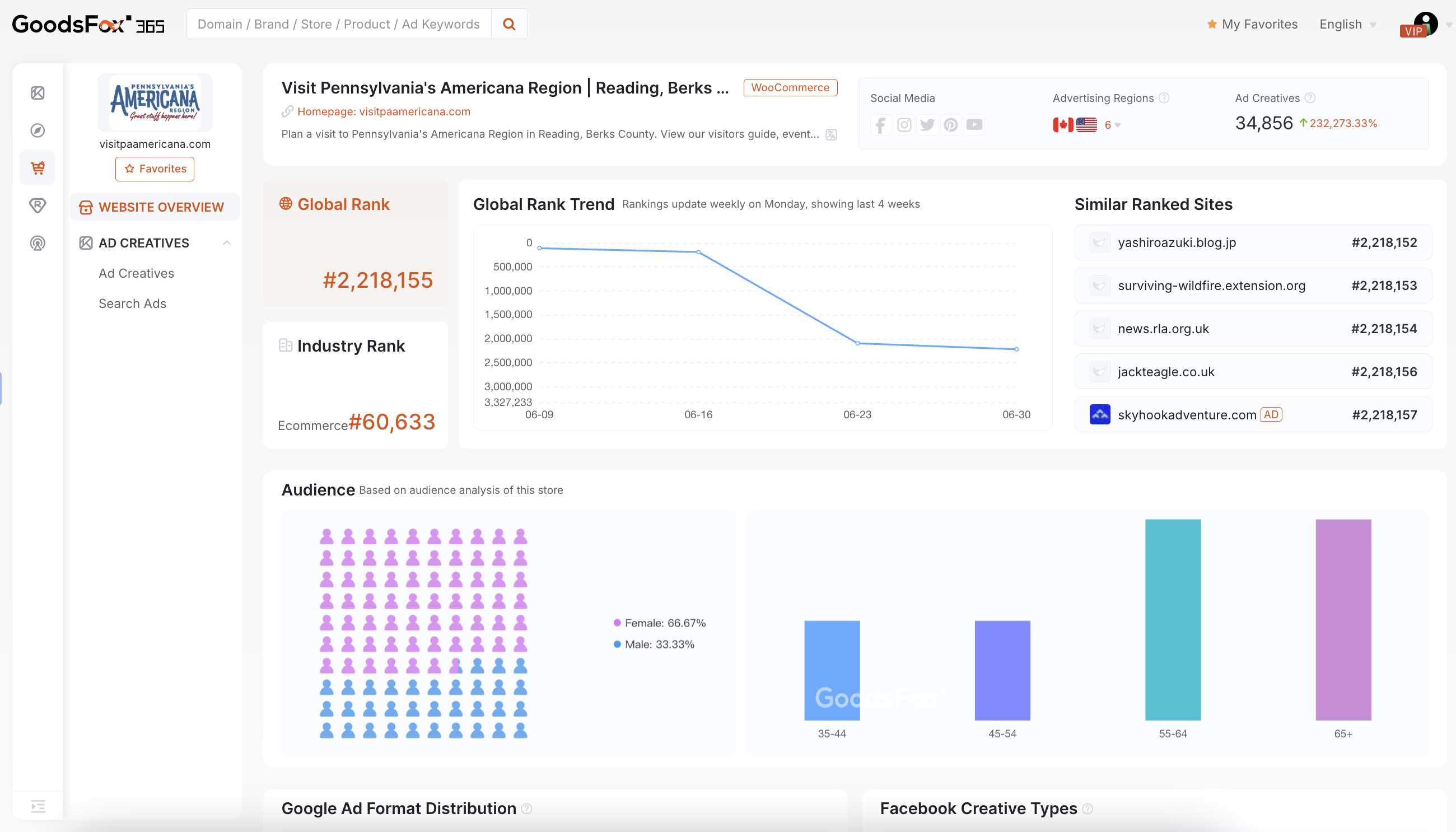Image resolution: width=1456 pixels, height=832 pixels.
Task: Open My Favorites in the header
Action: pyautogui.click(x=1252, y=24)
